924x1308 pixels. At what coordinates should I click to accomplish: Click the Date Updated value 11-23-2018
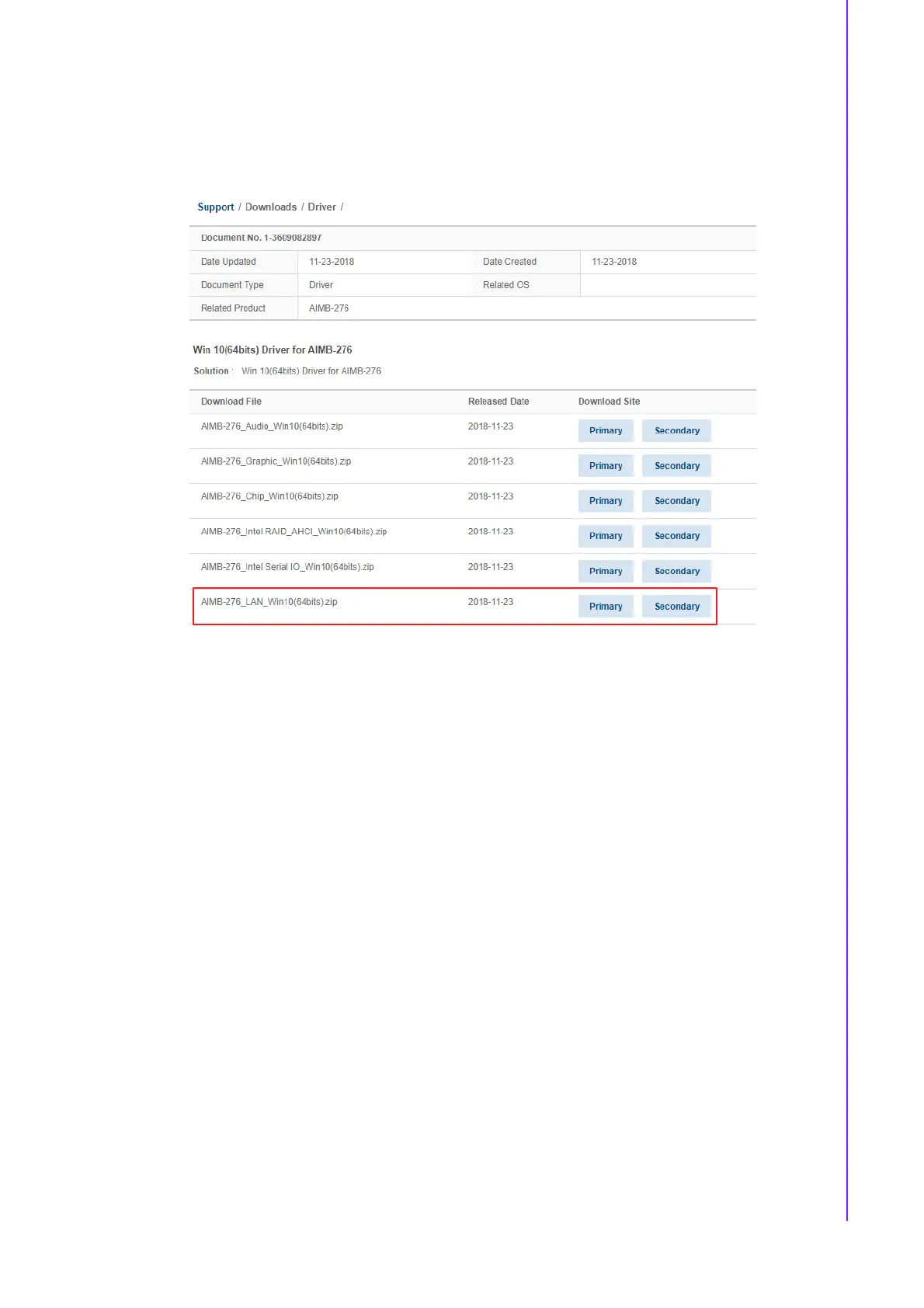click(x=332, y=262)
